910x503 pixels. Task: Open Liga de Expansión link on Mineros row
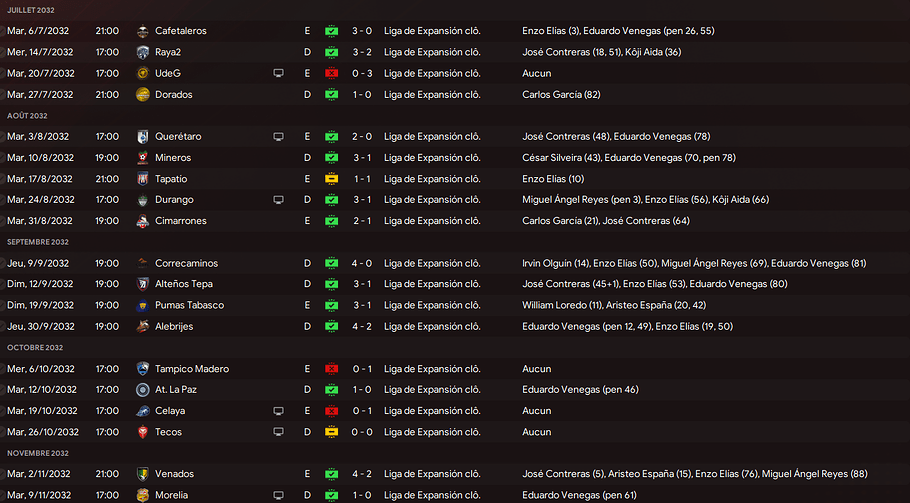432,157
